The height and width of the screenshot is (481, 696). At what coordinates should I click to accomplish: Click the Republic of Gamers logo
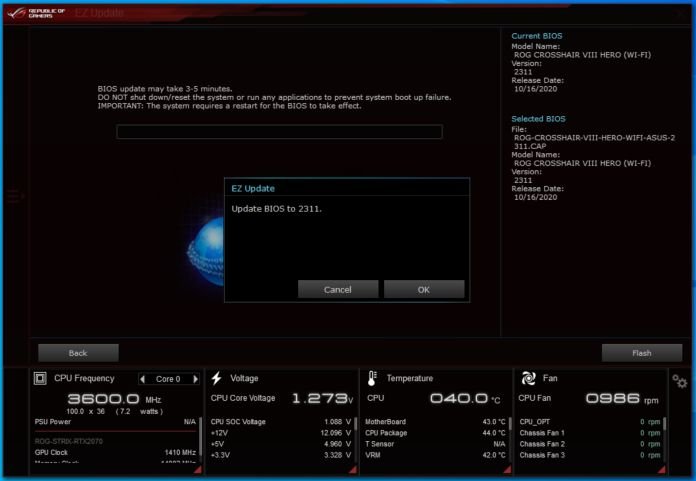36,13
